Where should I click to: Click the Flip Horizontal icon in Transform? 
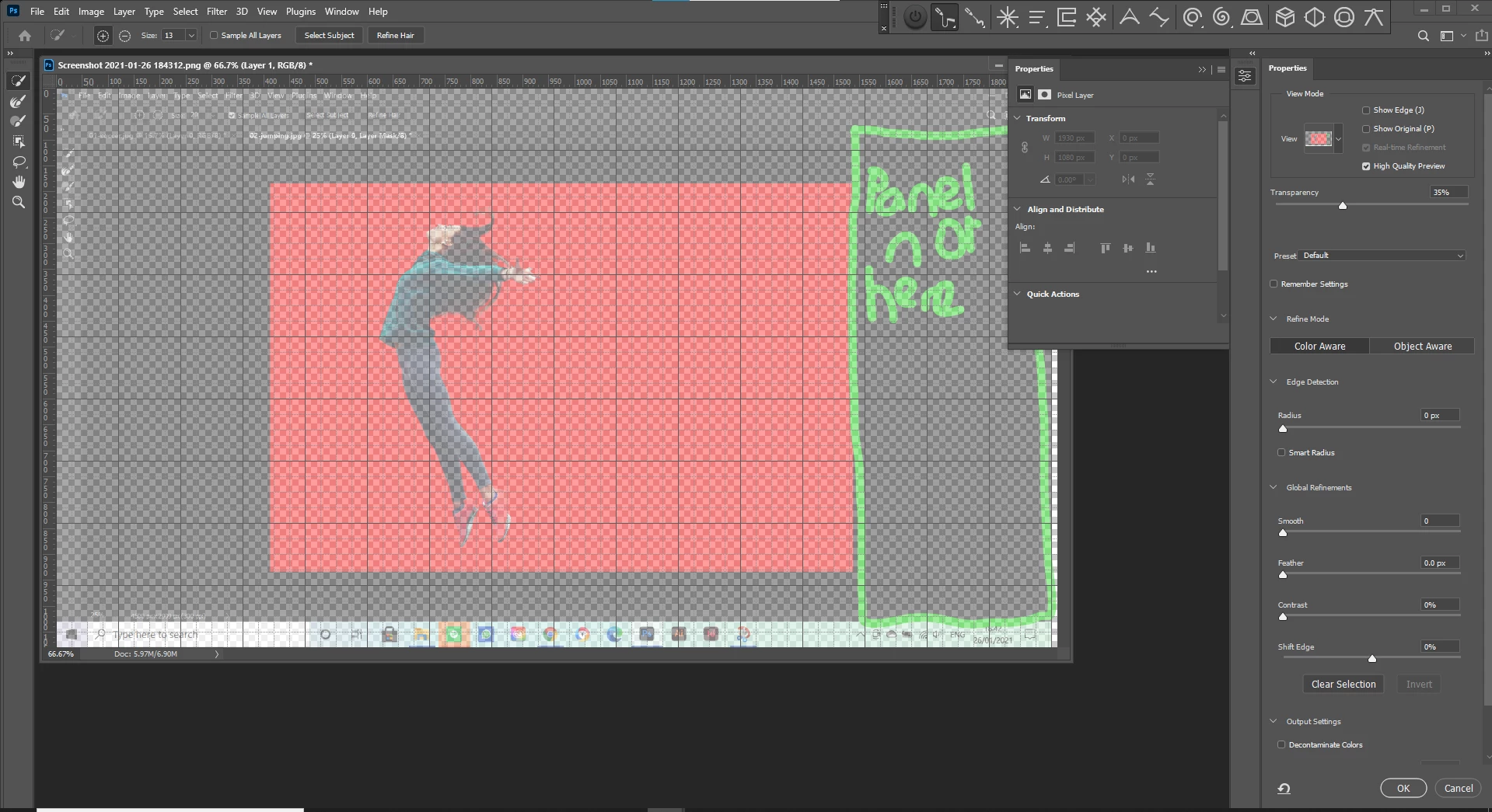tap(1128, 179)
